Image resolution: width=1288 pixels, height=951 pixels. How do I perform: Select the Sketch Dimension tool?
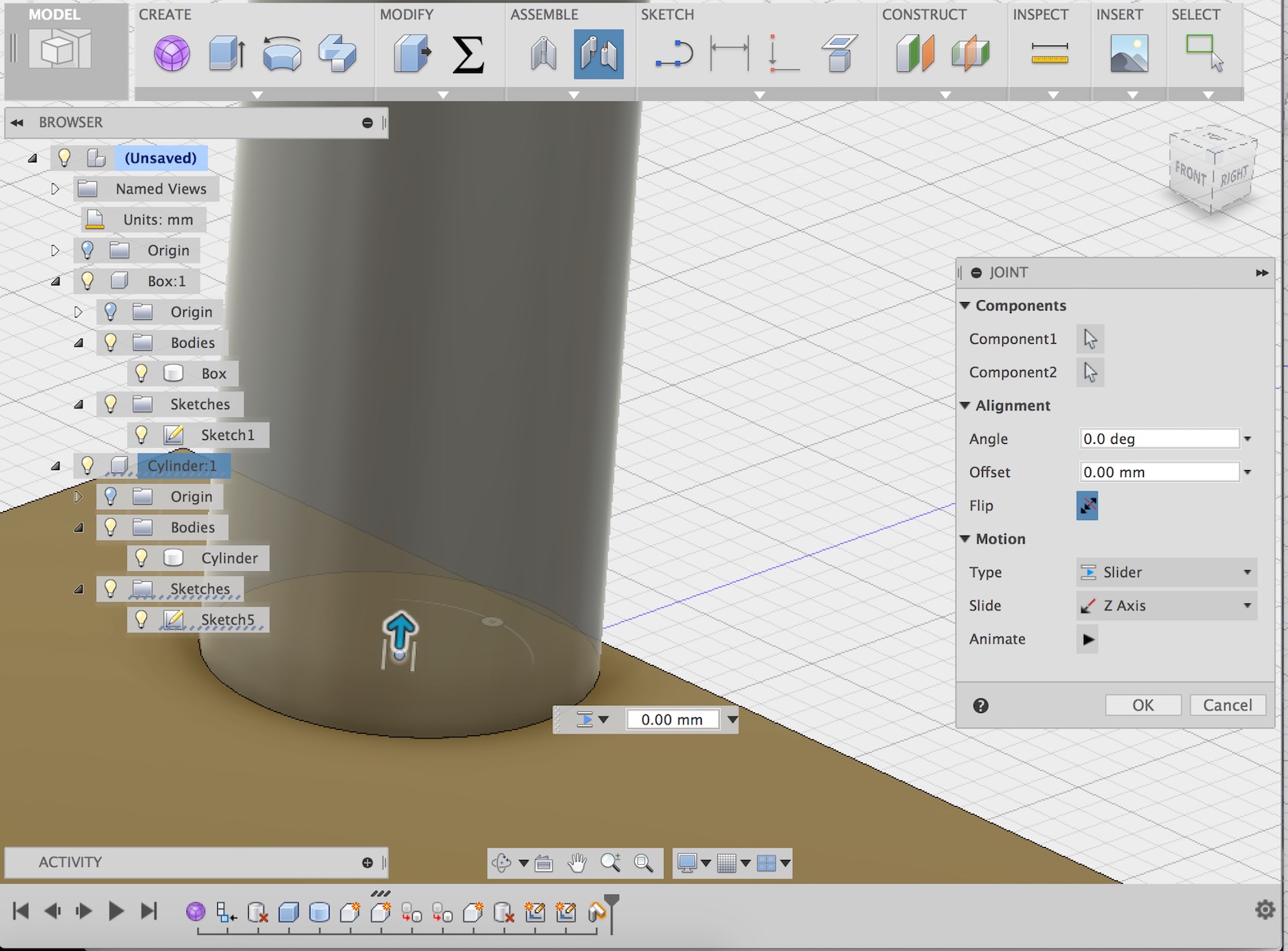pyautogui.click(x=729, y=52)
